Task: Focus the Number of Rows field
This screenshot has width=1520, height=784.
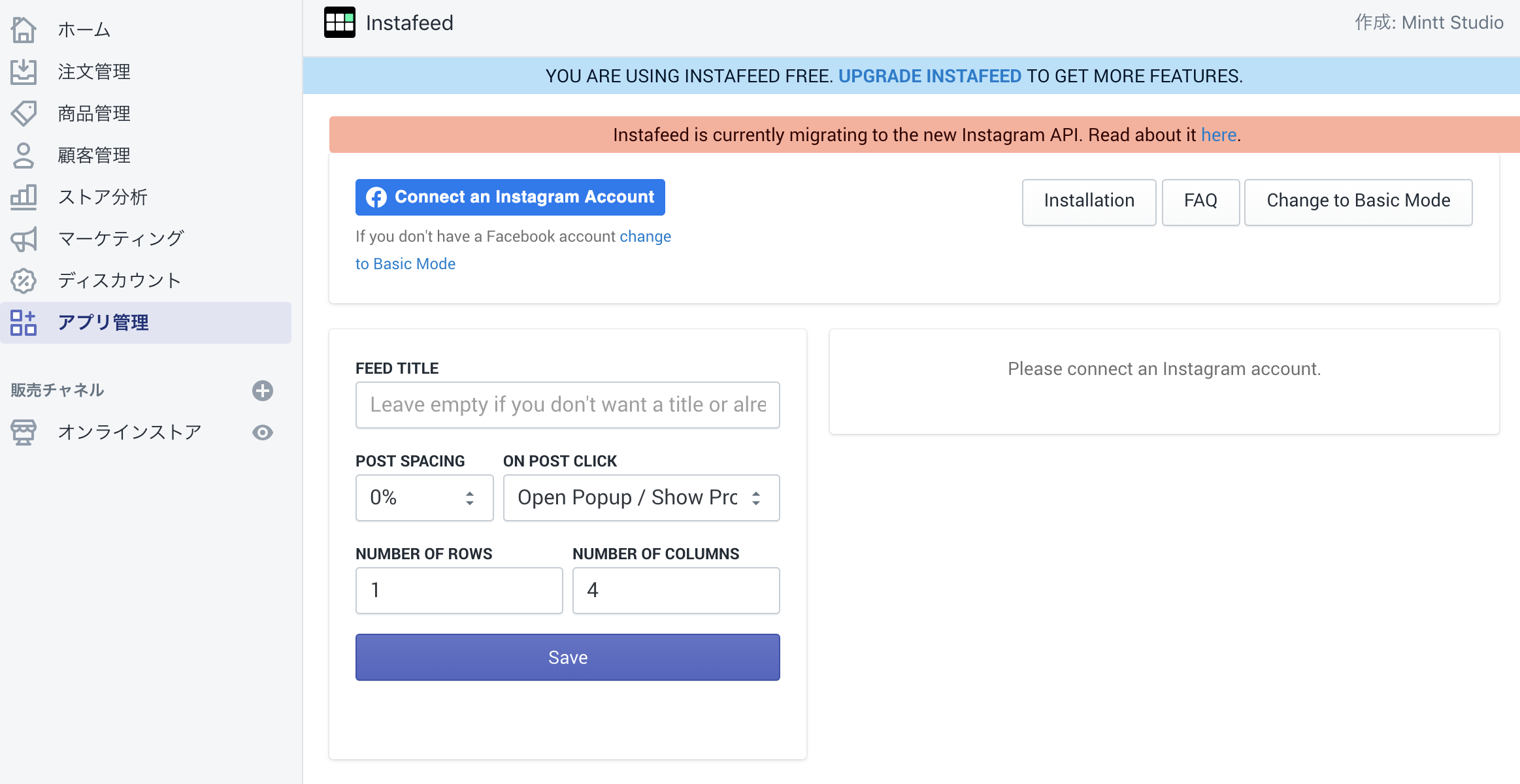Action: [459, 591]
